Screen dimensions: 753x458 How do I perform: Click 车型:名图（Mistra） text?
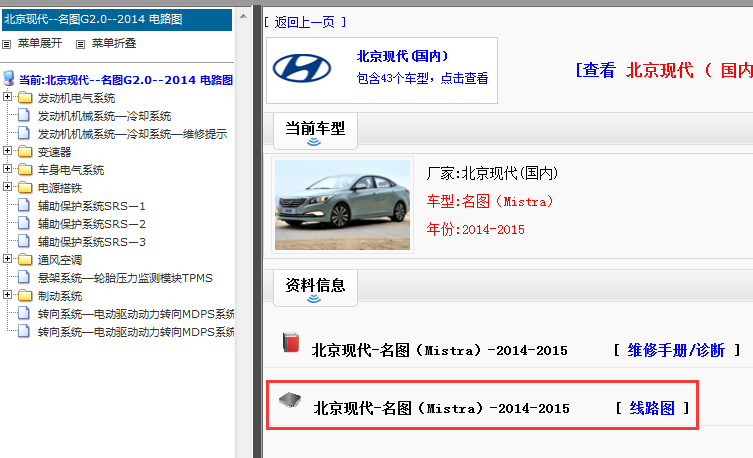[x=490, y=201]
